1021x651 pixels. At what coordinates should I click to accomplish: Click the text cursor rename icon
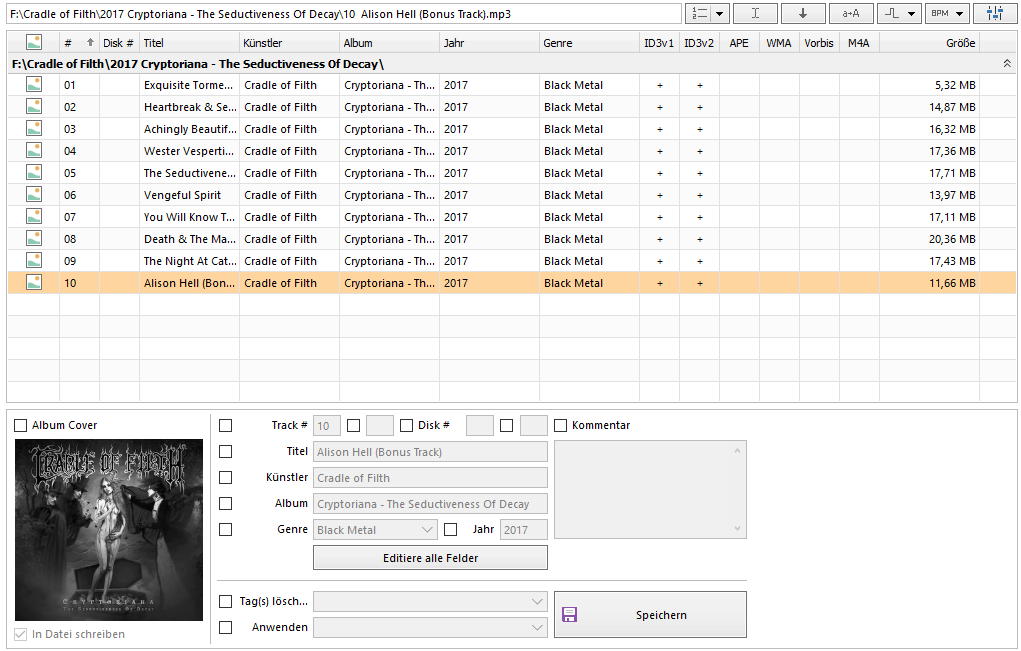[755, 13]
